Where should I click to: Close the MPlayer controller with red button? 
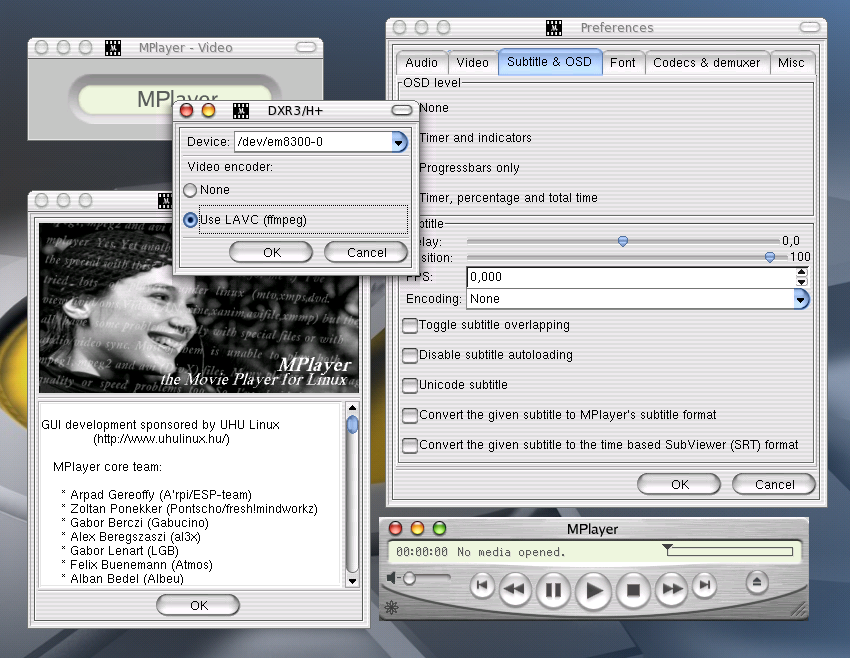(x=396, y=528)
